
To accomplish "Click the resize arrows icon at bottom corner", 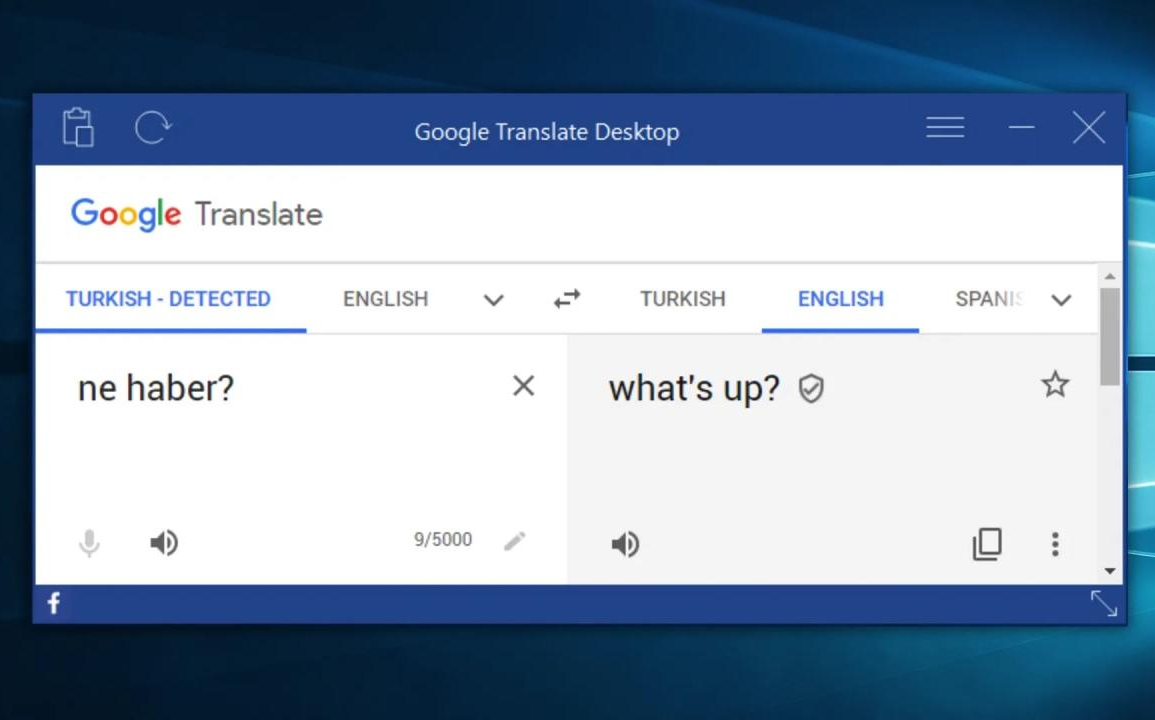I will point(1103,604).
